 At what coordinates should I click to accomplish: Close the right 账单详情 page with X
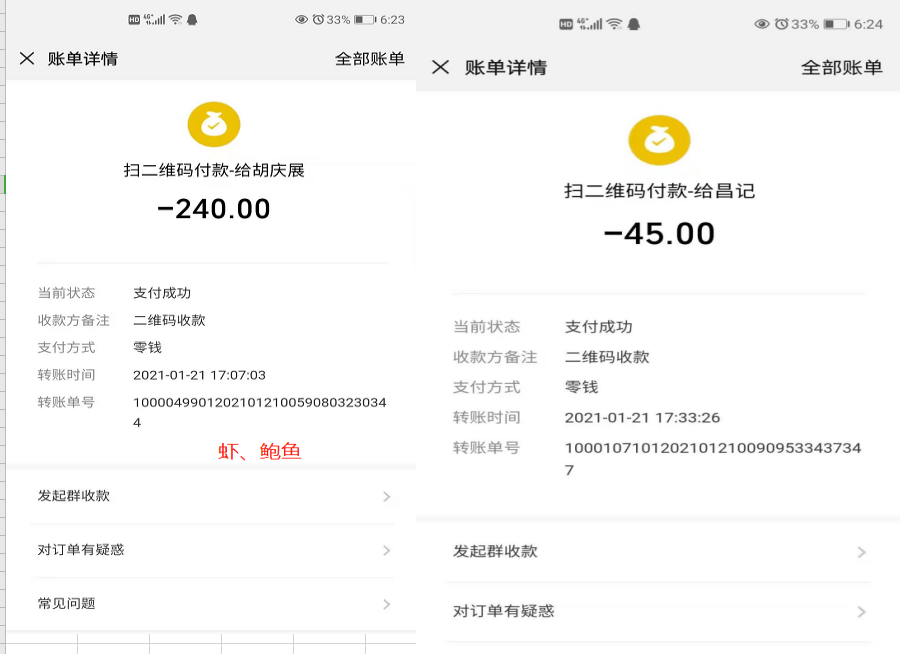[440, 68]
